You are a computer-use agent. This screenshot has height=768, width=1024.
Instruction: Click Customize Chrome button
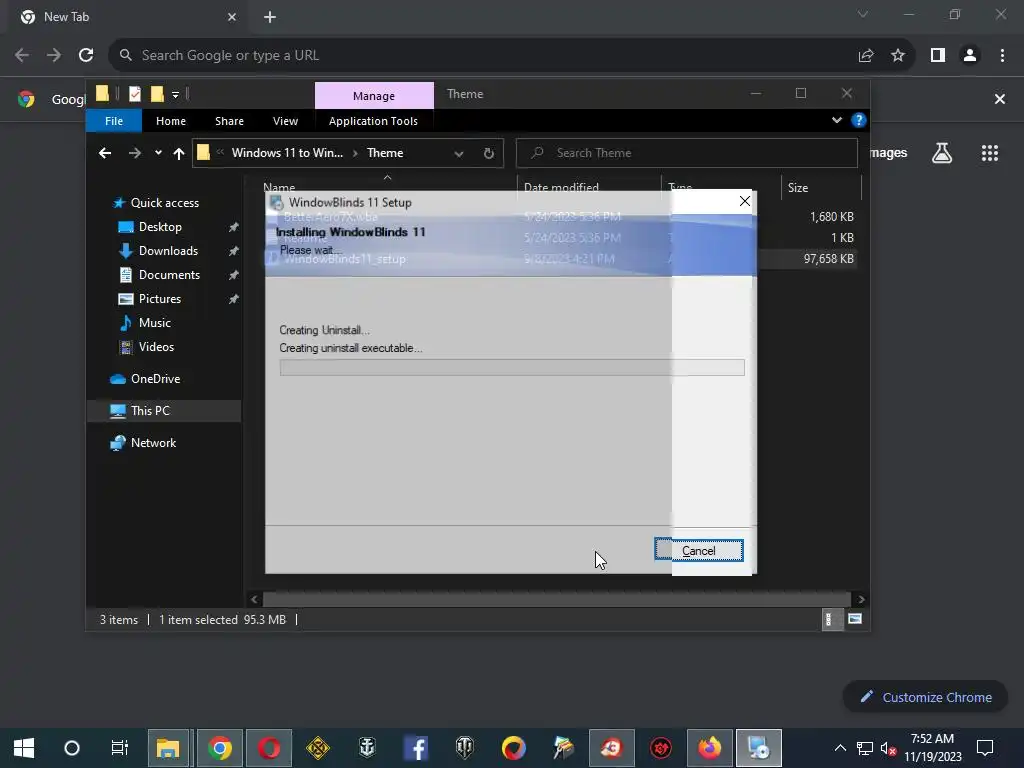[925, 697]
